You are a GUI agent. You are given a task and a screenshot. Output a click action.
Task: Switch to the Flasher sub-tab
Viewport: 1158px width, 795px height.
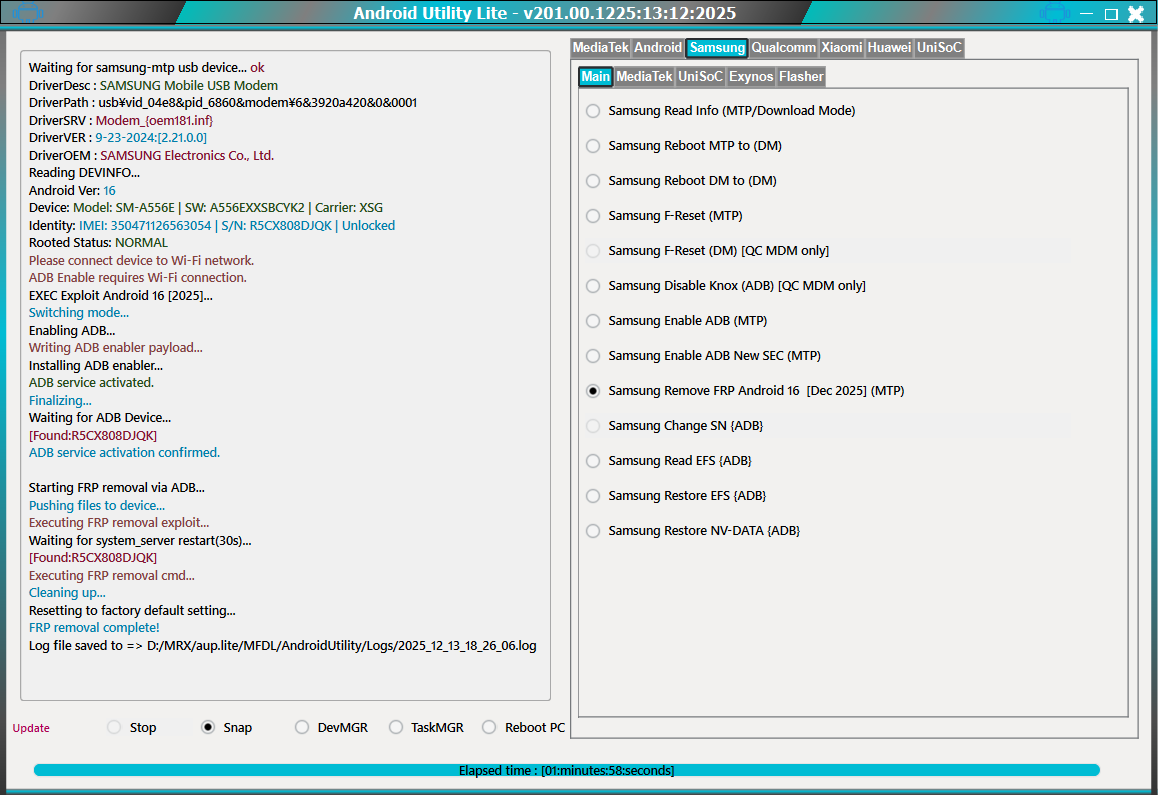[801, 77]
